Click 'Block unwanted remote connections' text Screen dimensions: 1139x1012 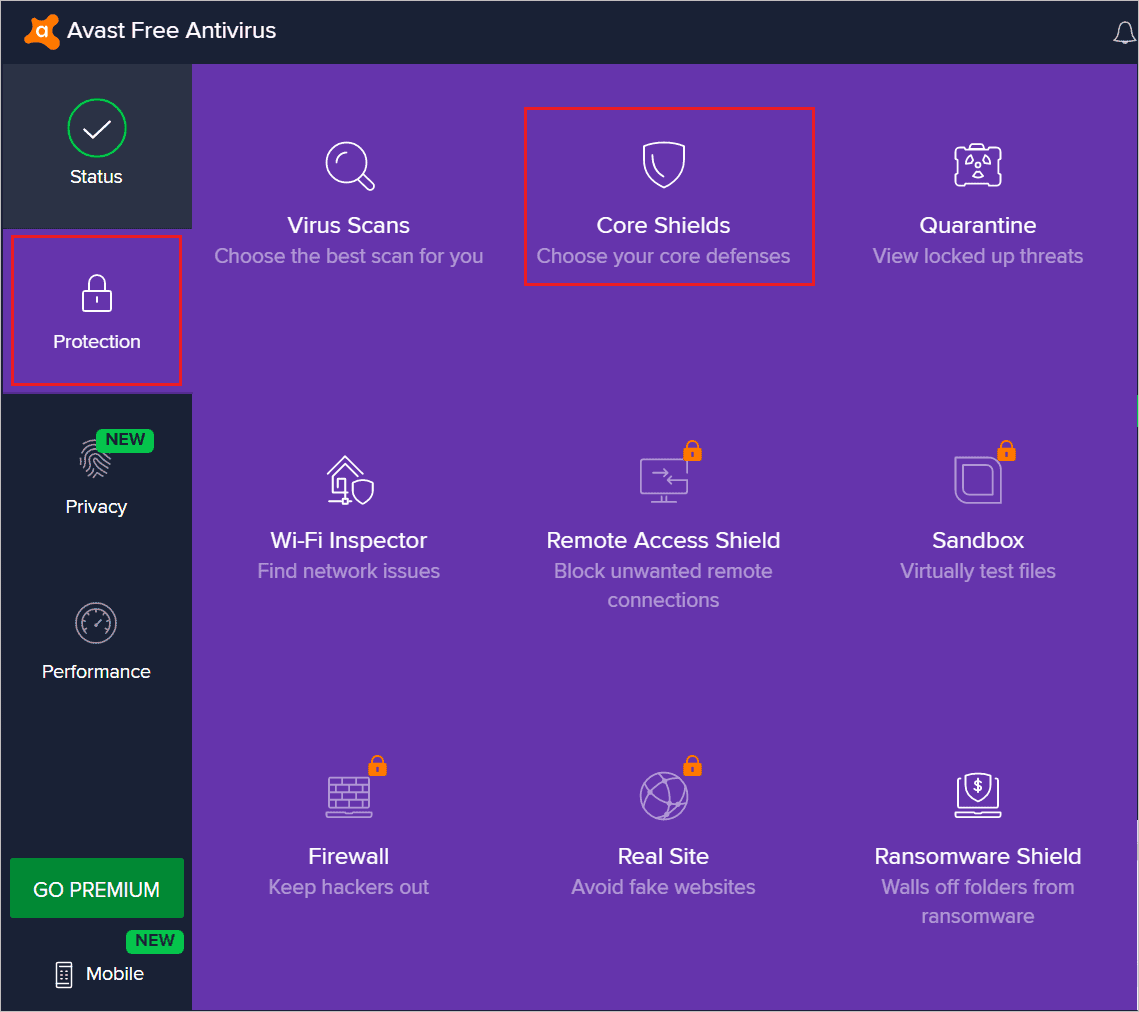(663, 586)
